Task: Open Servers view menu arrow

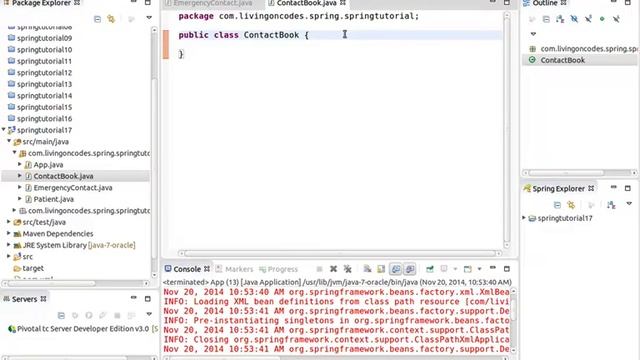Action: pyautogui.click(x=149, y=314)
